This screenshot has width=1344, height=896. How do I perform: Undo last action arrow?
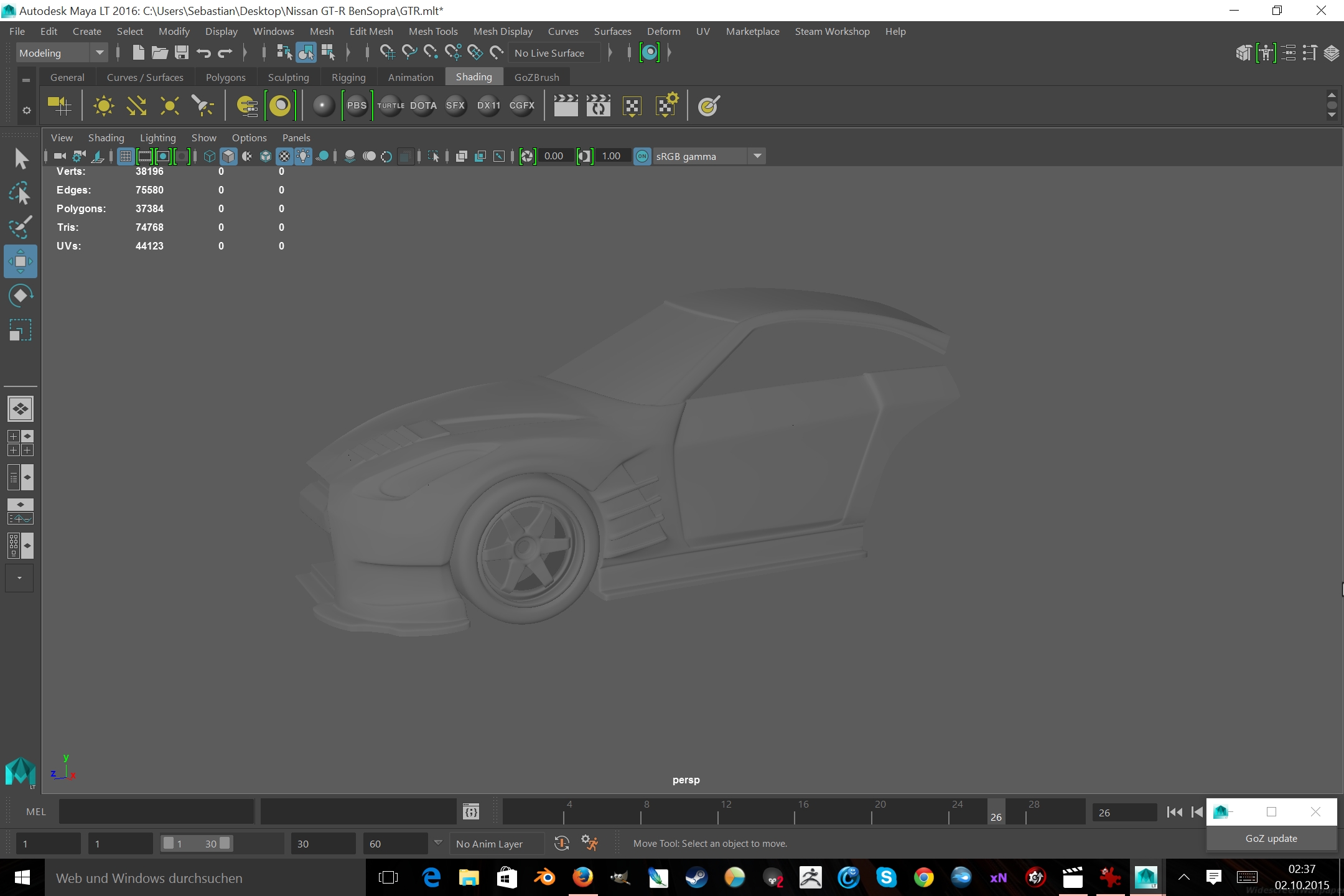203,53
